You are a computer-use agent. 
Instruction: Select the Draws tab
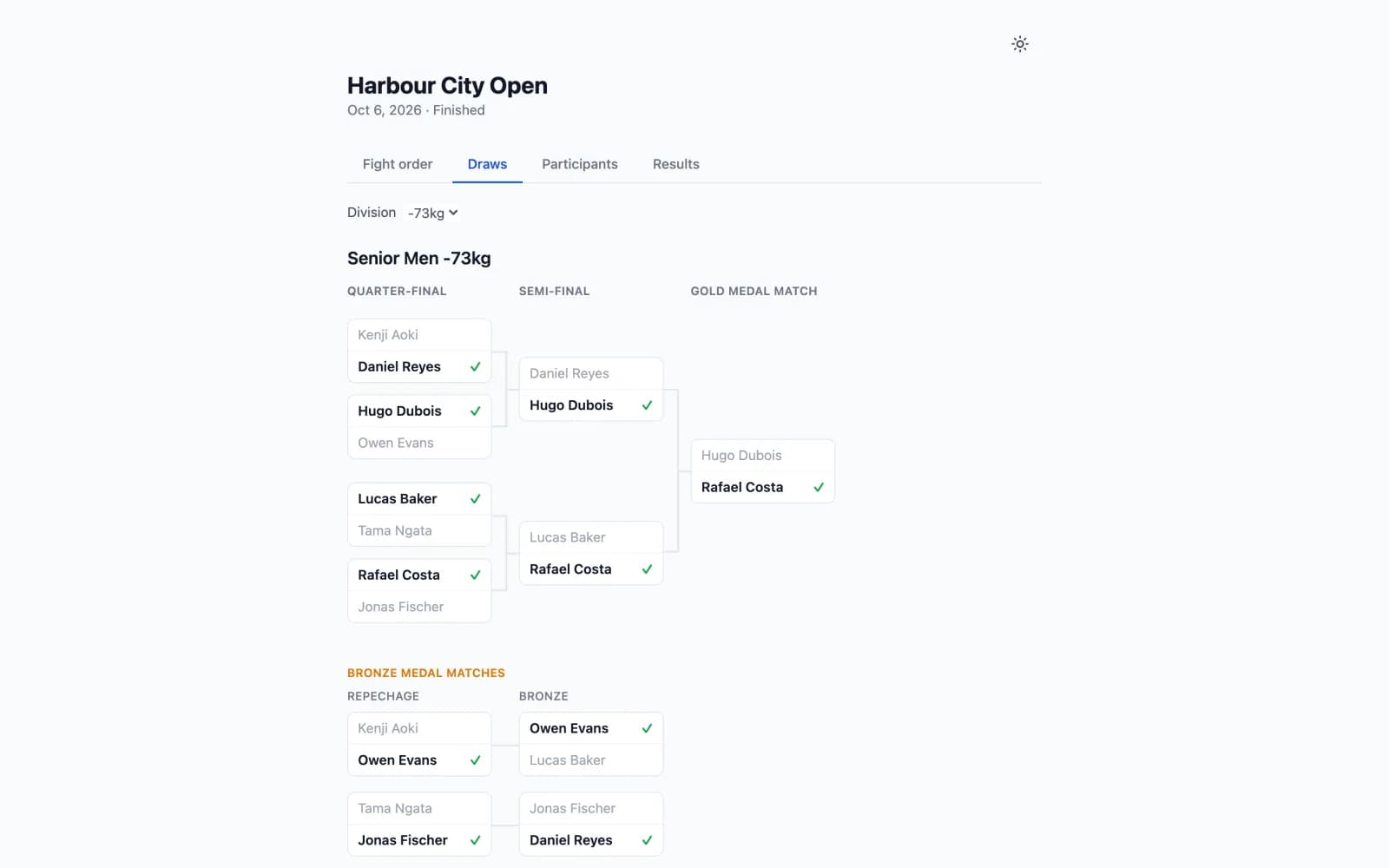click(487, 164)
